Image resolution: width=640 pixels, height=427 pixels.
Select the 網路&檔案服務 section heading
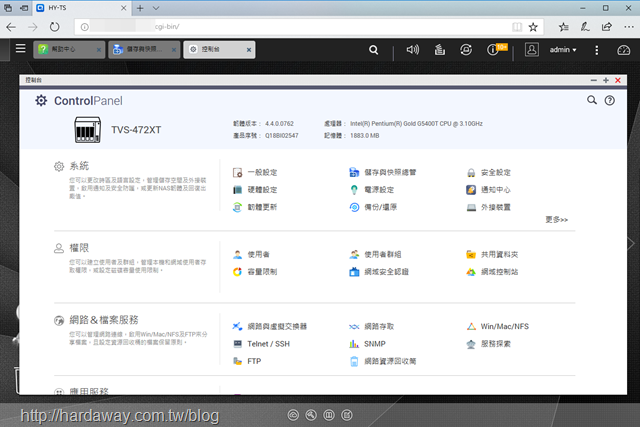click(x=104, y=320)
